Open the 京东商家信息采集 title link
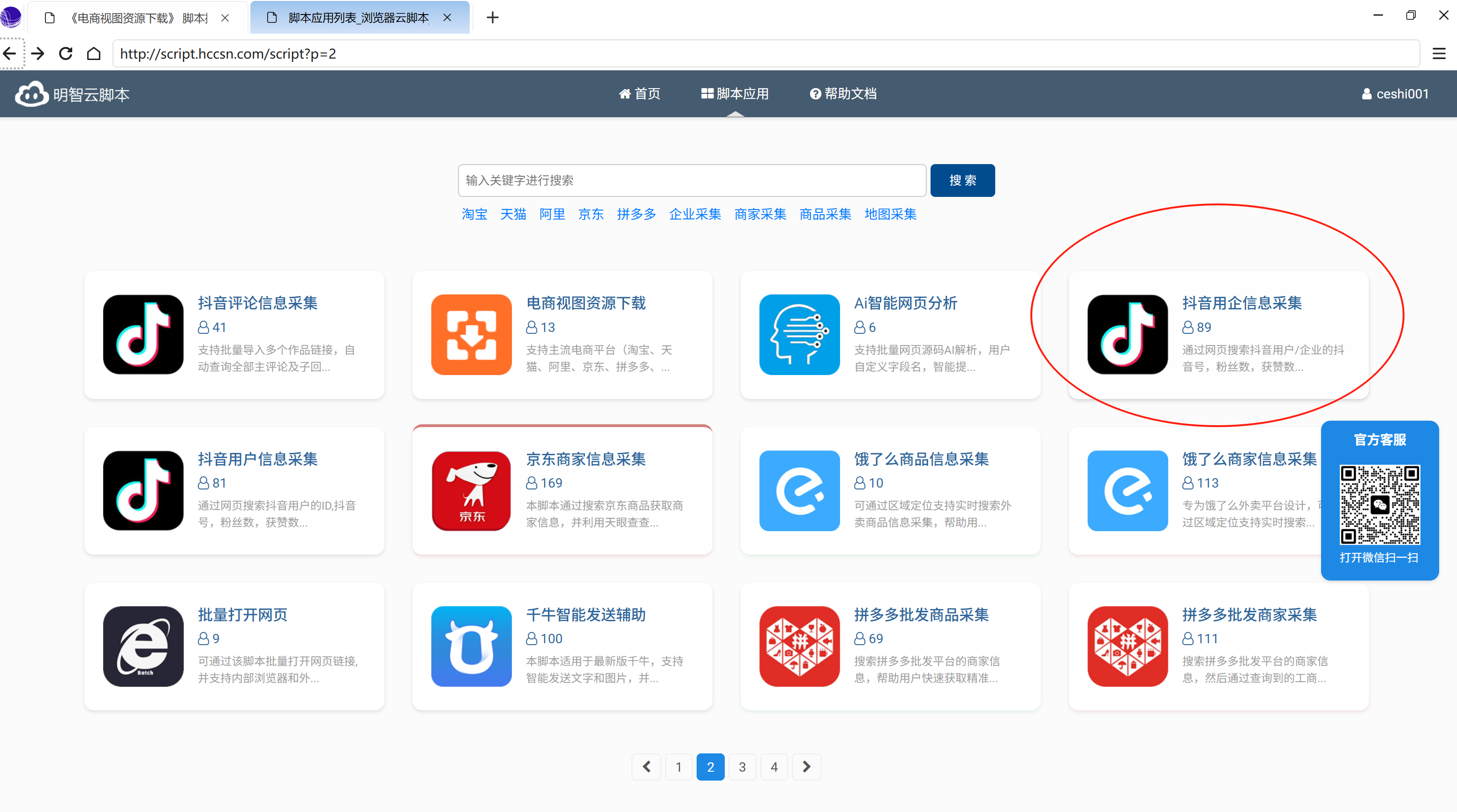Screen dimensions: 1457x812 click(x=586, y=459)
